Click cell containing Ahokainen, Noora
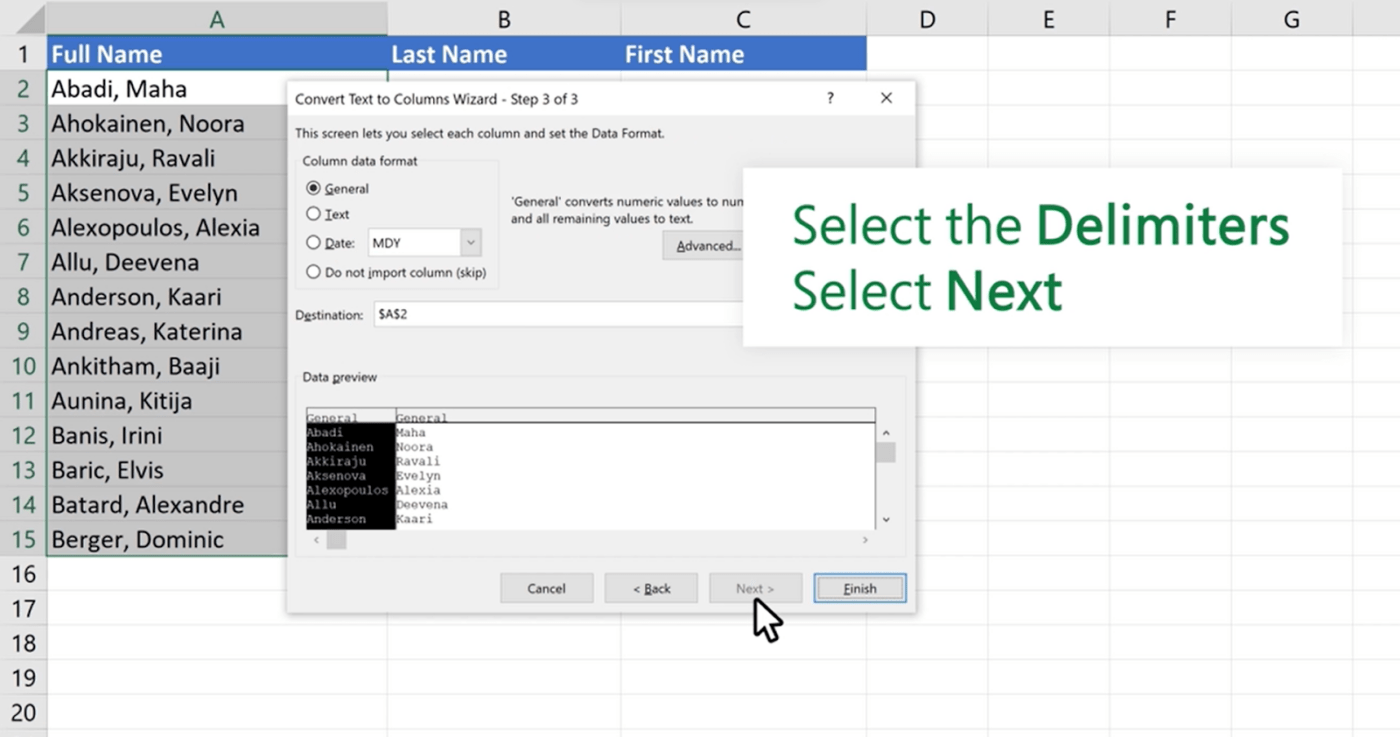 (166, 124)
